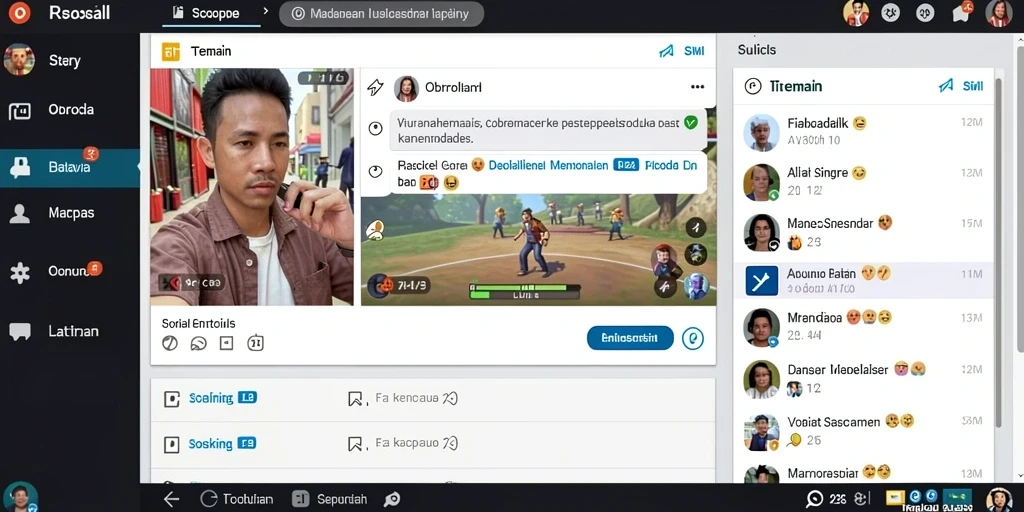Click the yellow folder icon in taskbar
The image size is (1024, 512).
(x=894, y=498)
